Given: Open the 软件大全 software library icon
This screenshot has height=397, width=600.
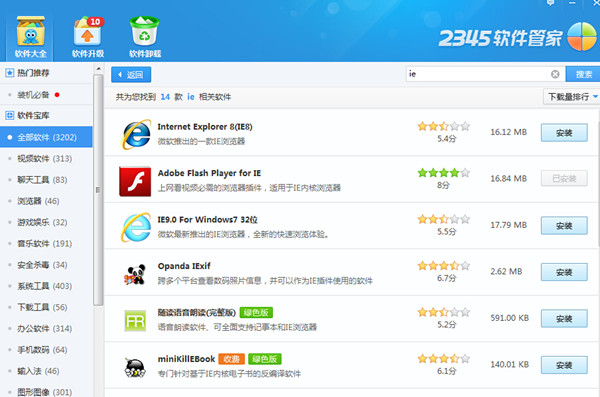Looking at the screenshot, I should (x=30, y=31).
